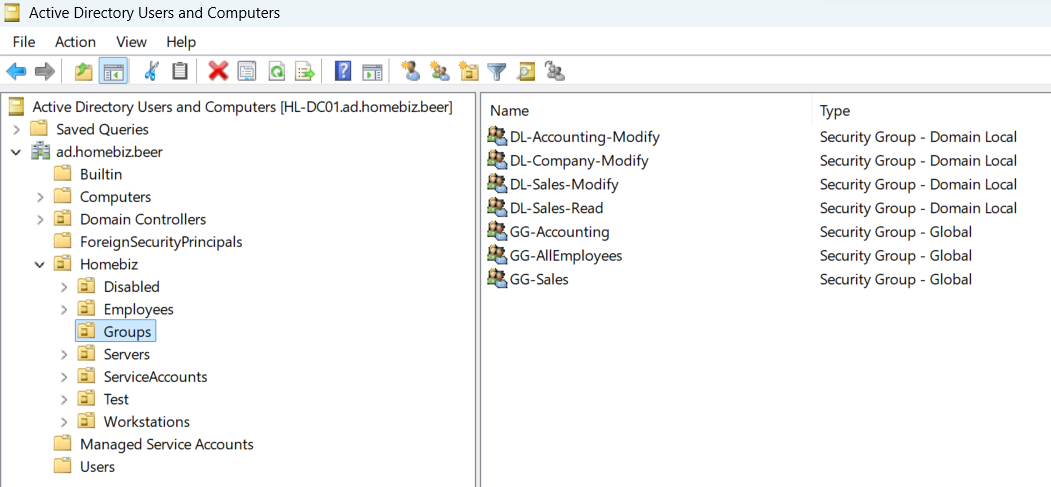Screen dimensions: 1051x487
Task: Delete the selection with red X icon
Action: 218,70
